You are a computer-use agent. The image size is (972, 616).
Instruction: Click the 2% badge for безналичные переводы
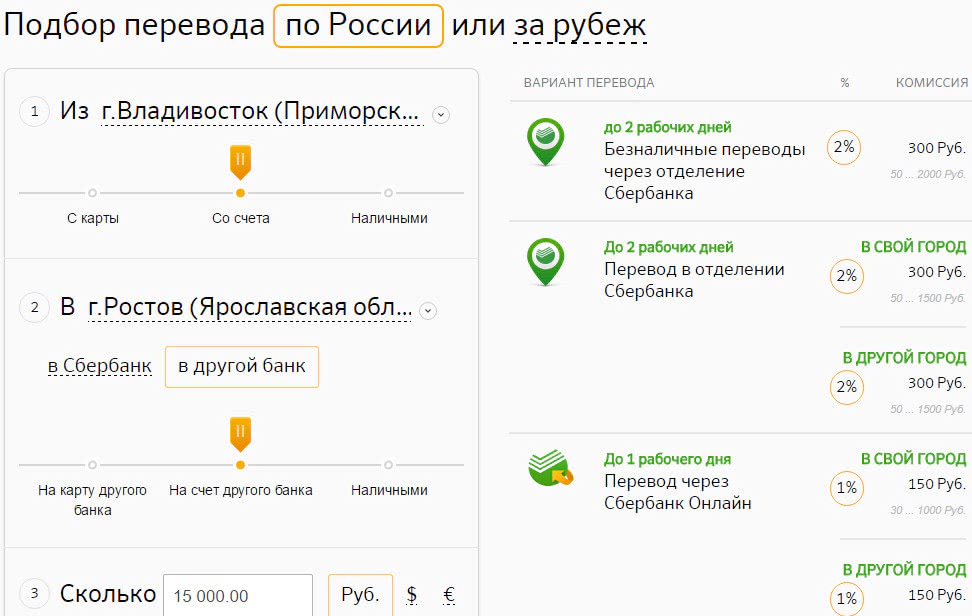[x=845, y=148]
